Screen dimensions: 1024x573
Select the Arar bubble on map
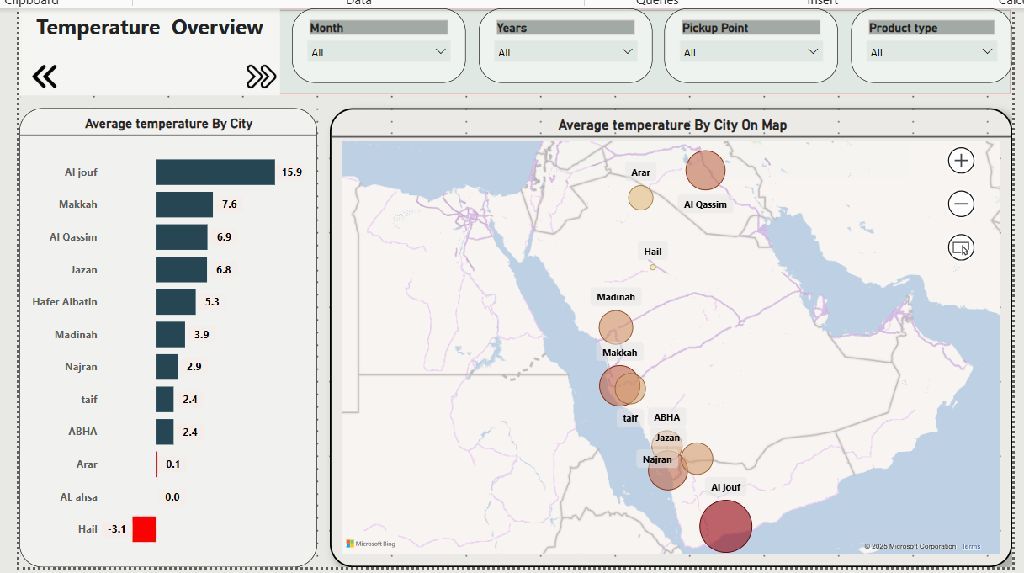point(640,197)
